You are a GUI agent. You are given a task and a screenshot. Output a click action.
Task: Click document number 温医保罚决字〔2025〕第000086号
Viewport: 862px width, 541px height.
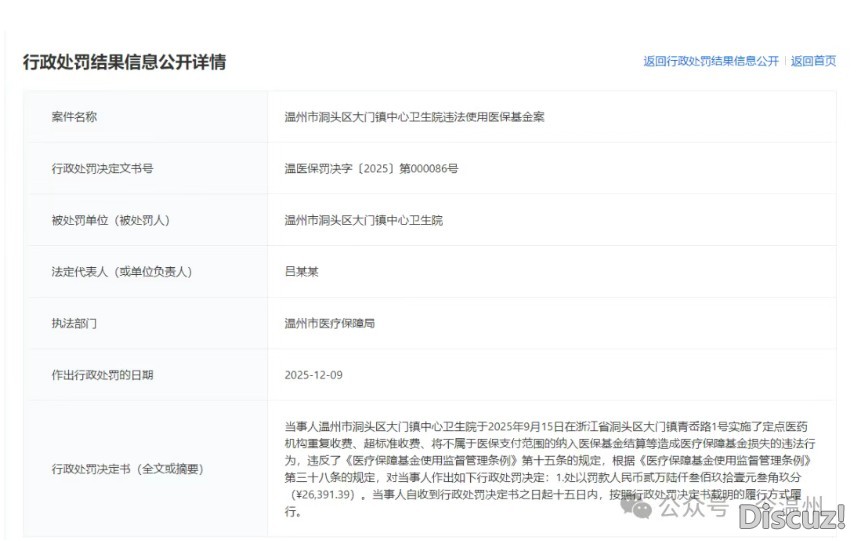[371, 169]
